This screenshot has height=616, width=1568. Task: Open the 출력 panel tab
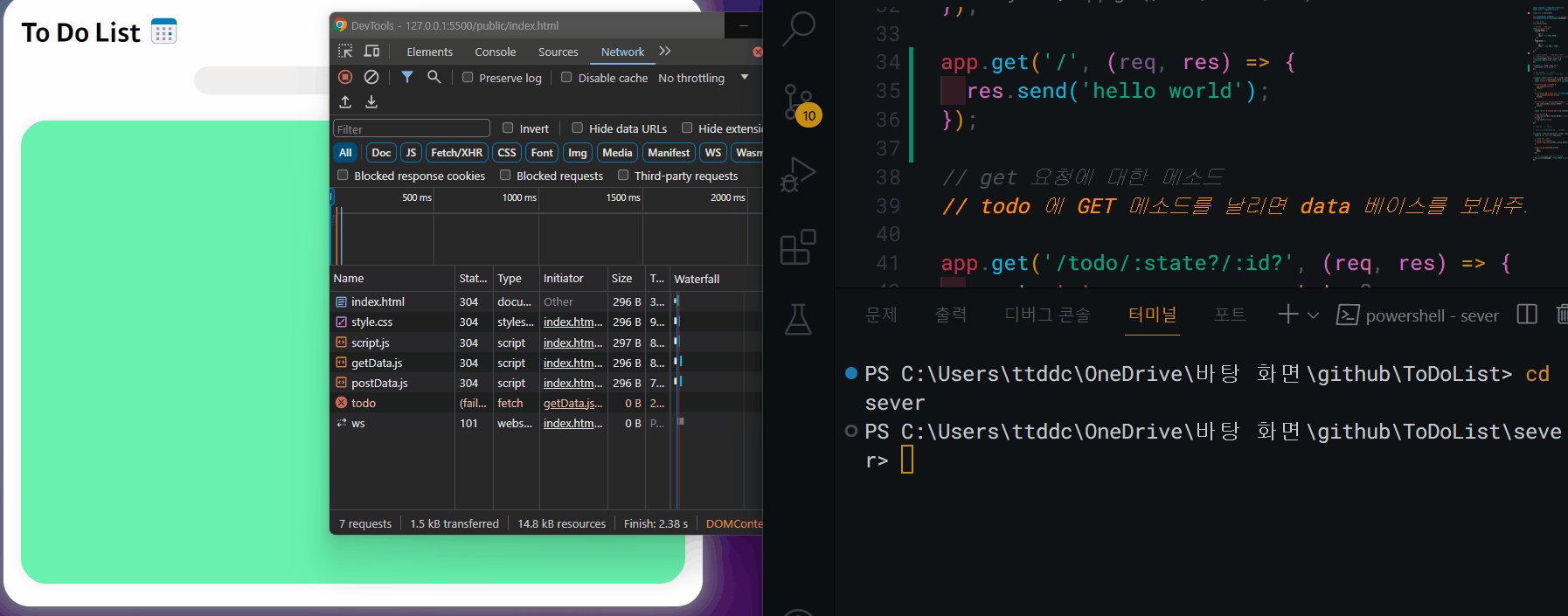click(x=951, y=315)
